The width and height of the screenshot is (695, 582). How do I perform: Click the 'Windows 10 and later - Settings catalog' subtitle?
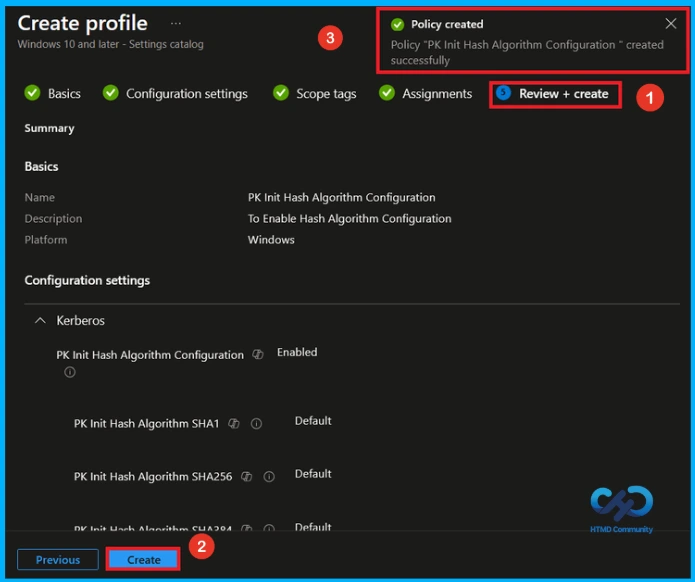[110, 44]
